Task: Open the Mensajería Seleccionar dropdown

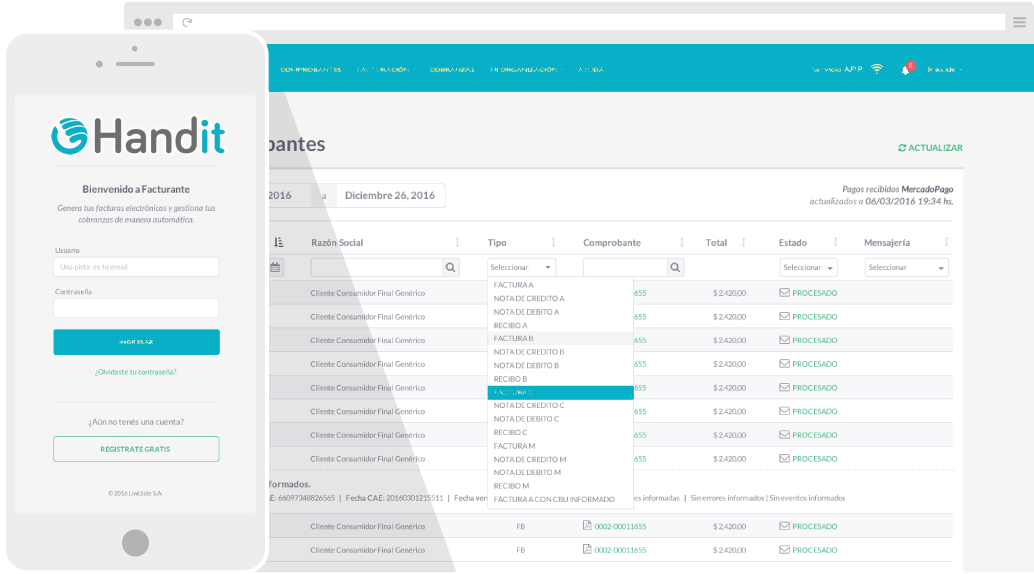Action: coord(906,267)
